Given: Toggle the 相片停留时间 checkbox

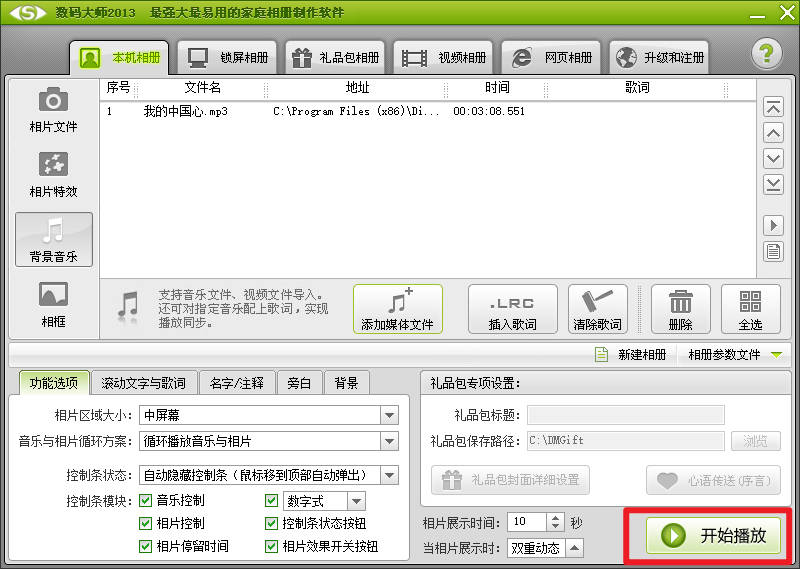Looking at the screenshot, I should point(145,547).
